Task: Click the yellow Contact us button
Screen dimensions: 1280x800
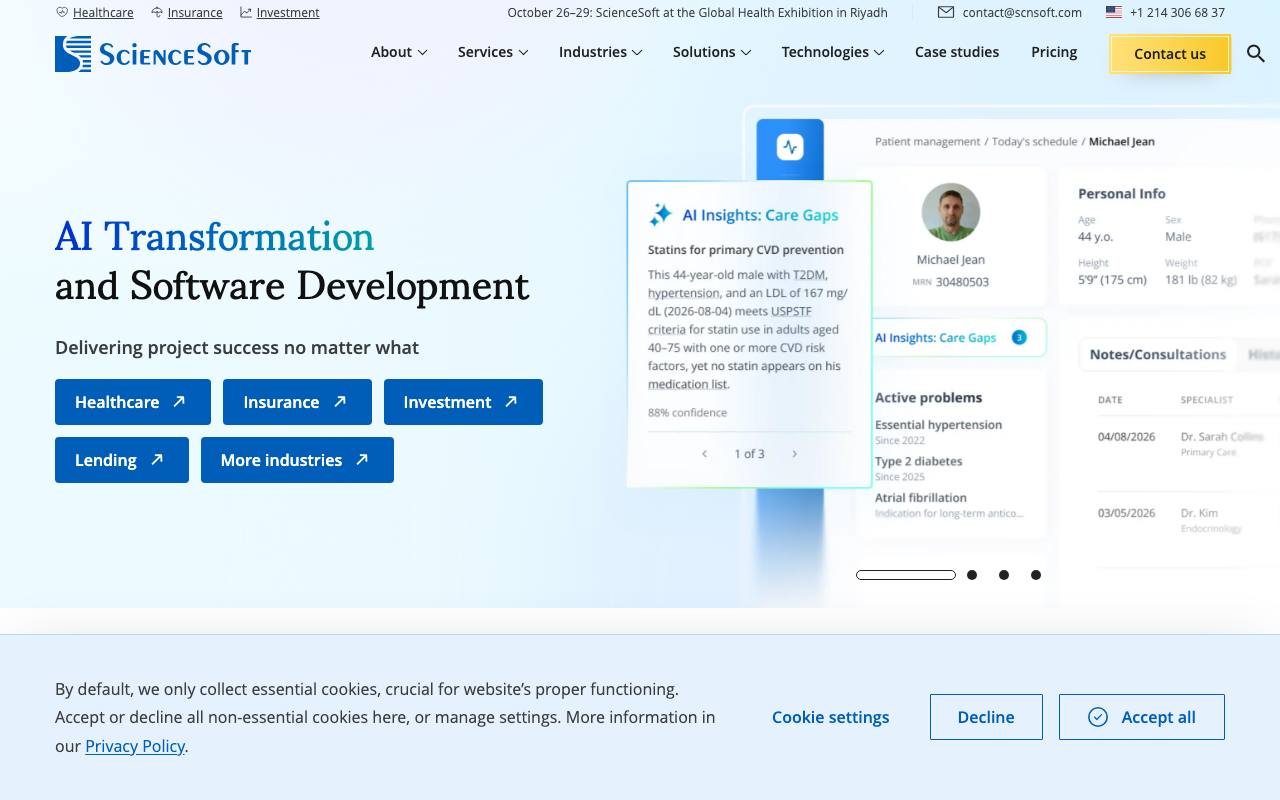Action: (1170, 54)
